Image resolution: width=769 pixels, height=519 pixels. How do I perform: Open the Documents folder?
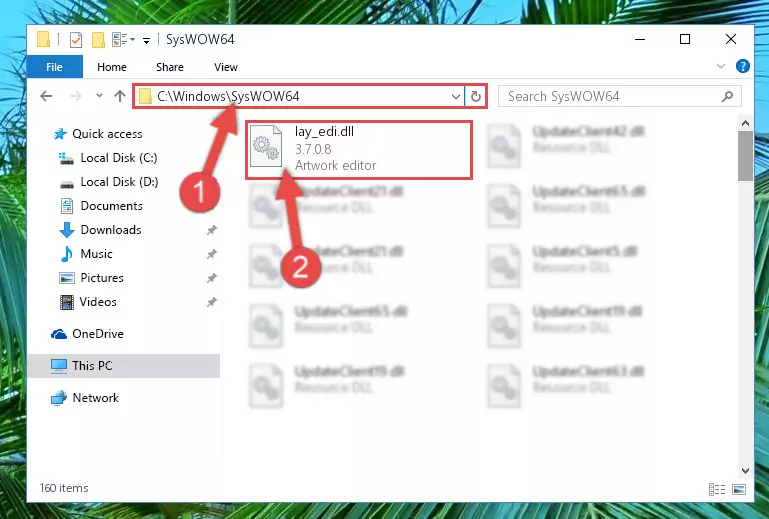point(111,206)
